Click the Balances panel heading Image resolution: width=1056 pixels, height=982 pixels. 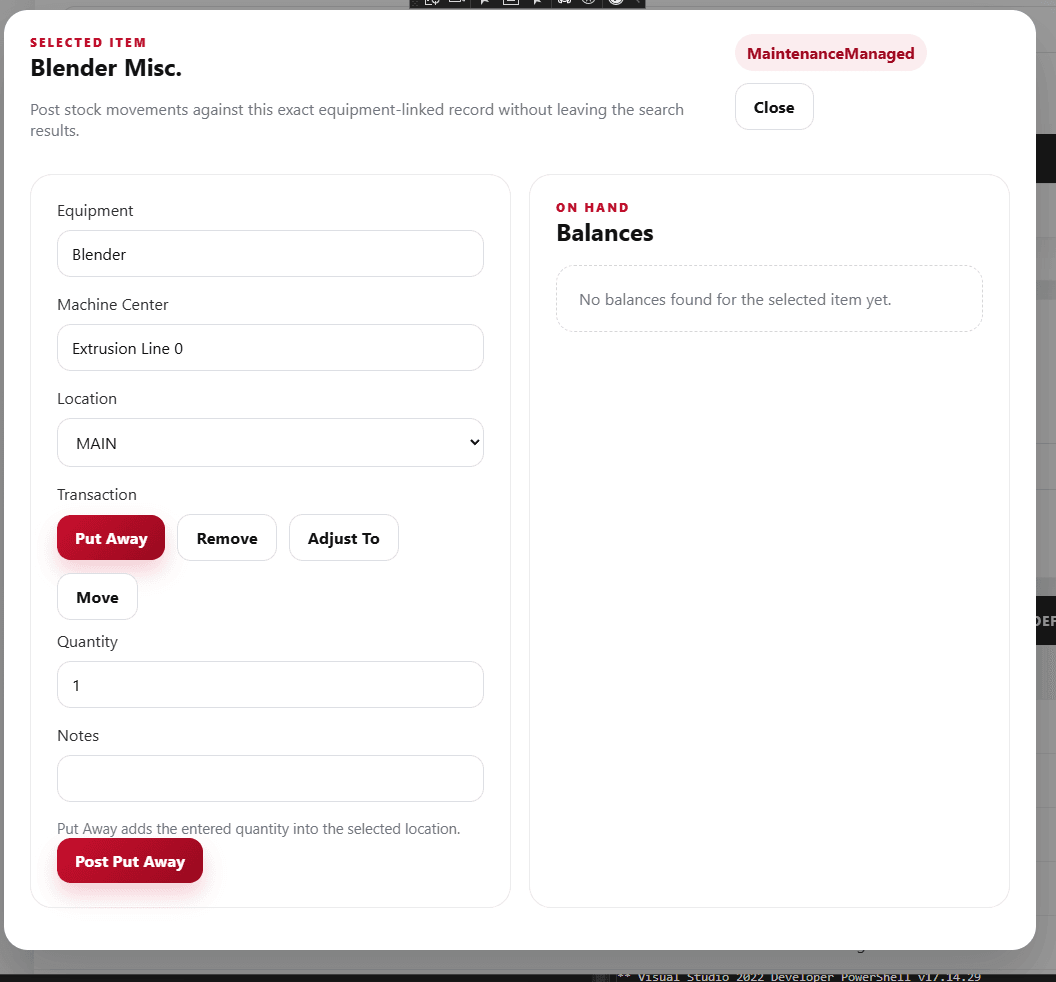tap(604, 233)
